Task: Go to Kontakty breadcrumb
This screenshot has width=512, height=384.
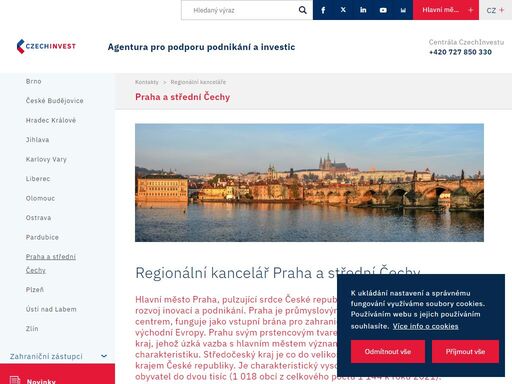Action: click(x=147, y=82)
